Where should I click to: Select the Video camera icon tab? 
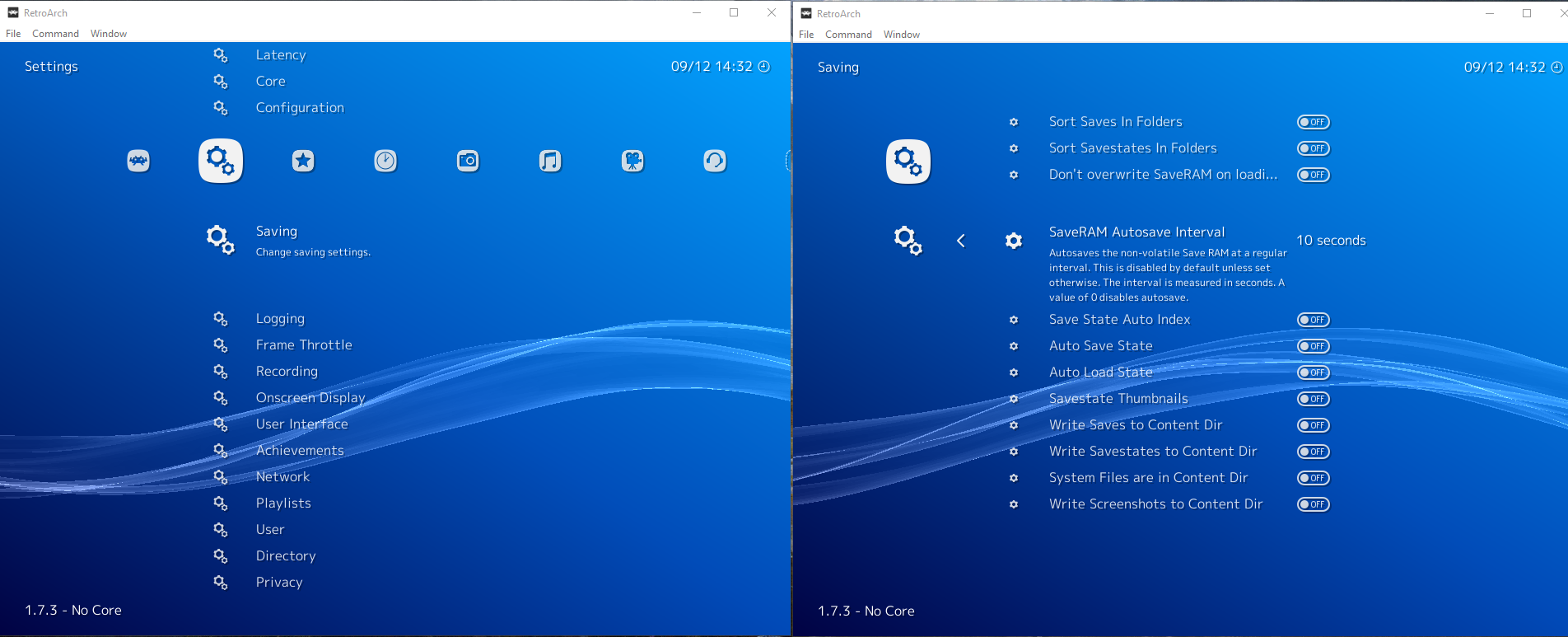tap(632, 161)
